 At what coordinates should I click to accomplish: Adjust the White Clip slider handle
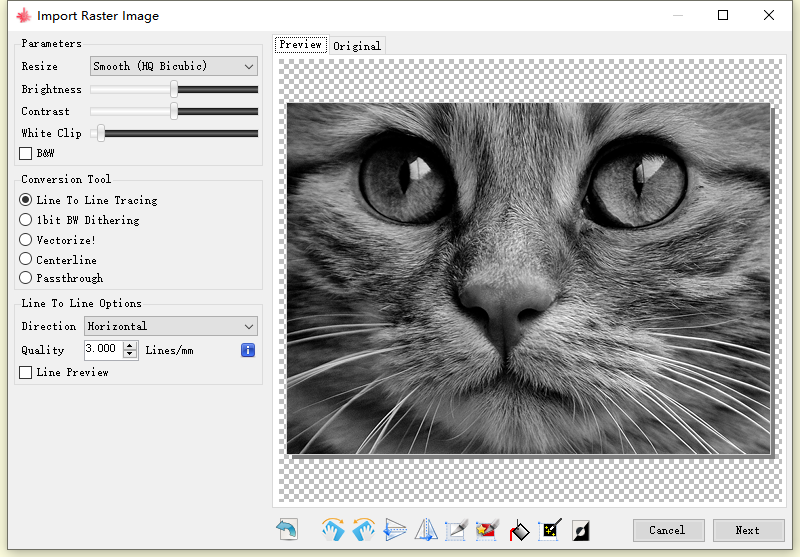point(101,133)
